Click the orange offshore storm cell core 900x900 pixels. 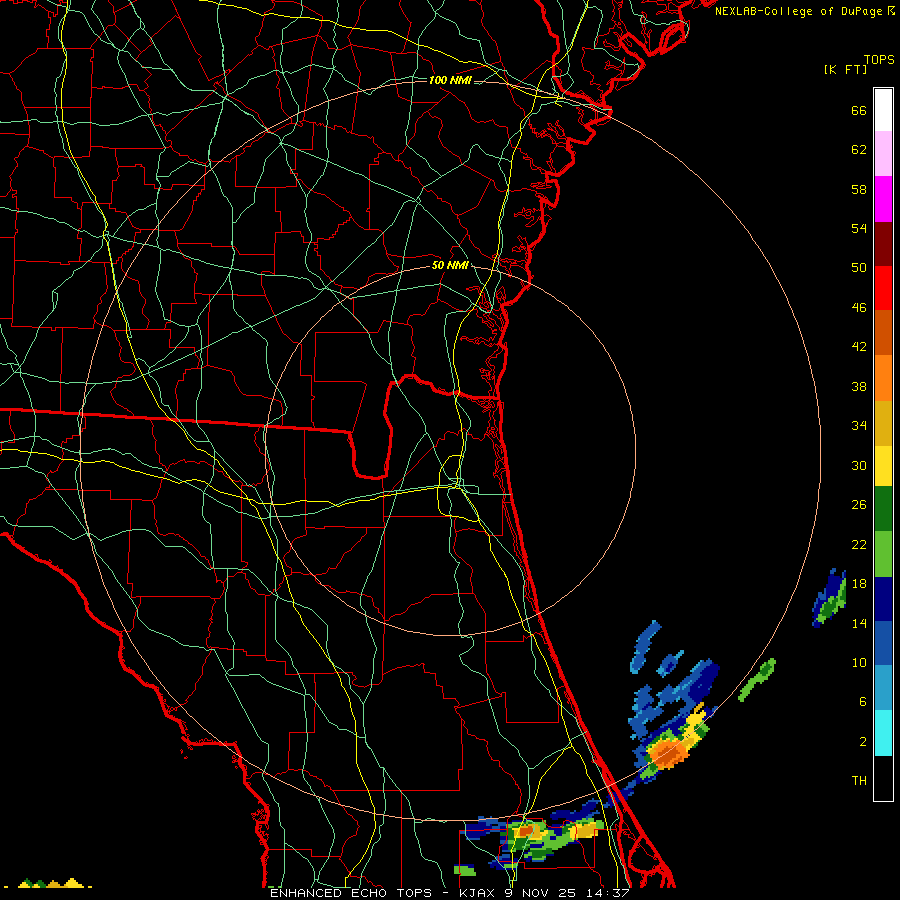coord(668,752)
